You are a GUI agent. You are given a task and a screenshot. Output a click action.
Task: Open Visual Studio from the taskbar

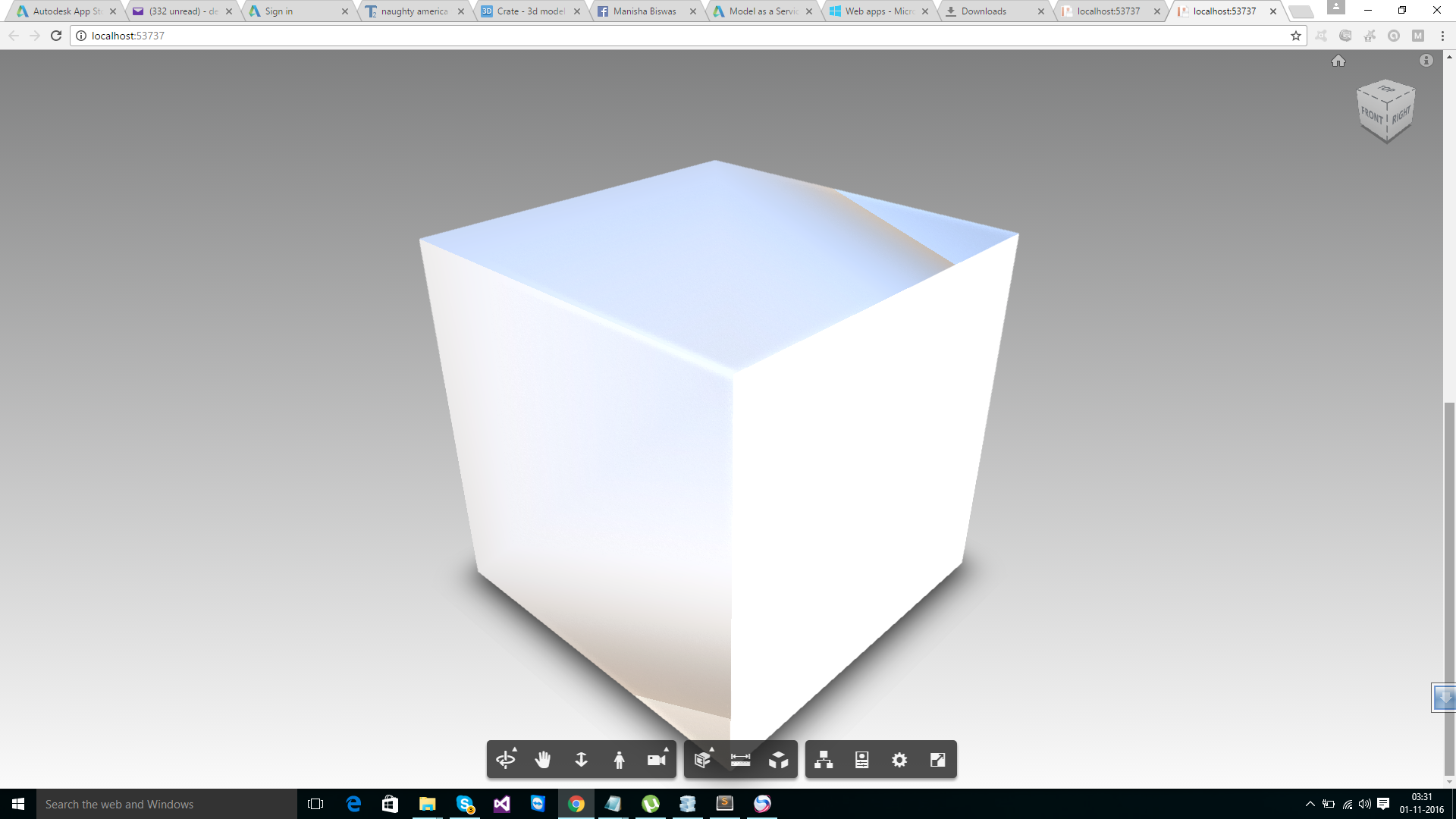(501, 804)
